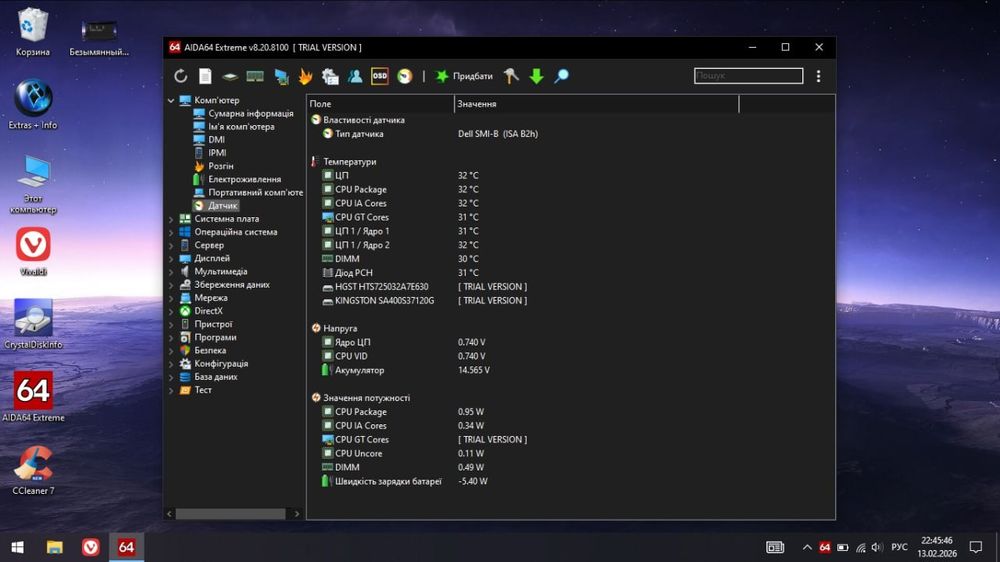Select the Тип датчика row
The image size is (1000, 562).
point(571,134)
